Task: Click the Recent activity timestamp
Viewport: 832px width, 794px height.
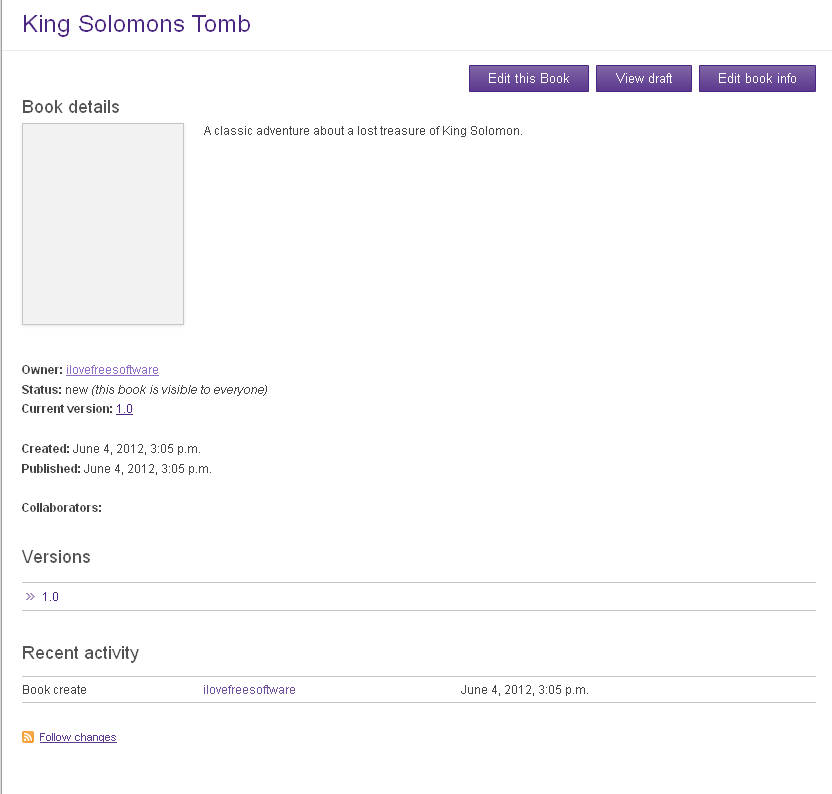Action: coord(524,690)
